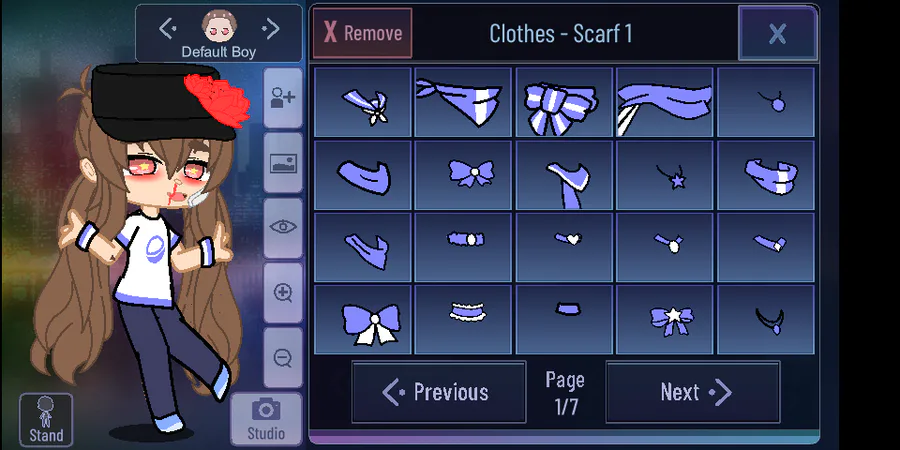
Task: Remove the current scarf
Action: coord(363,33)
